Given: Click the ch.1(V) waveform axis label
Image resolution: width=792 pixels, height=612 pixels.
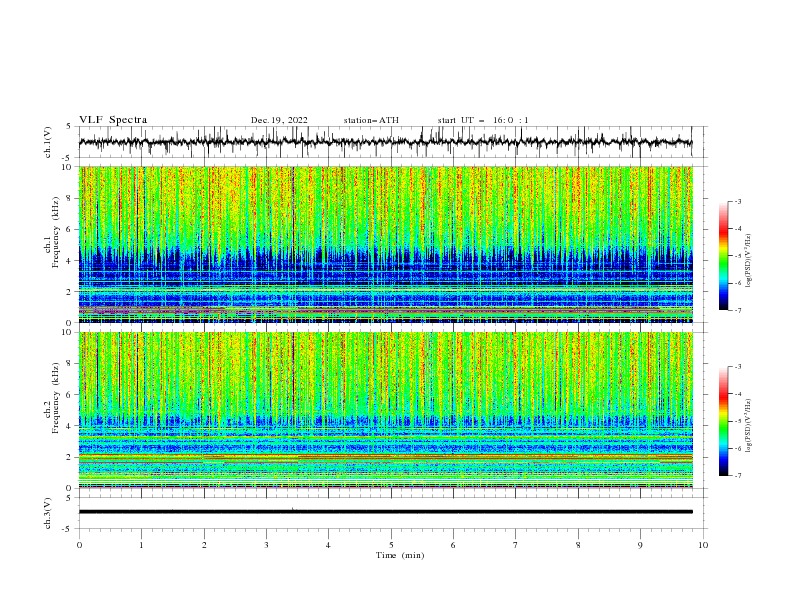Looking at the screenshot, I should tap(48, 142).
